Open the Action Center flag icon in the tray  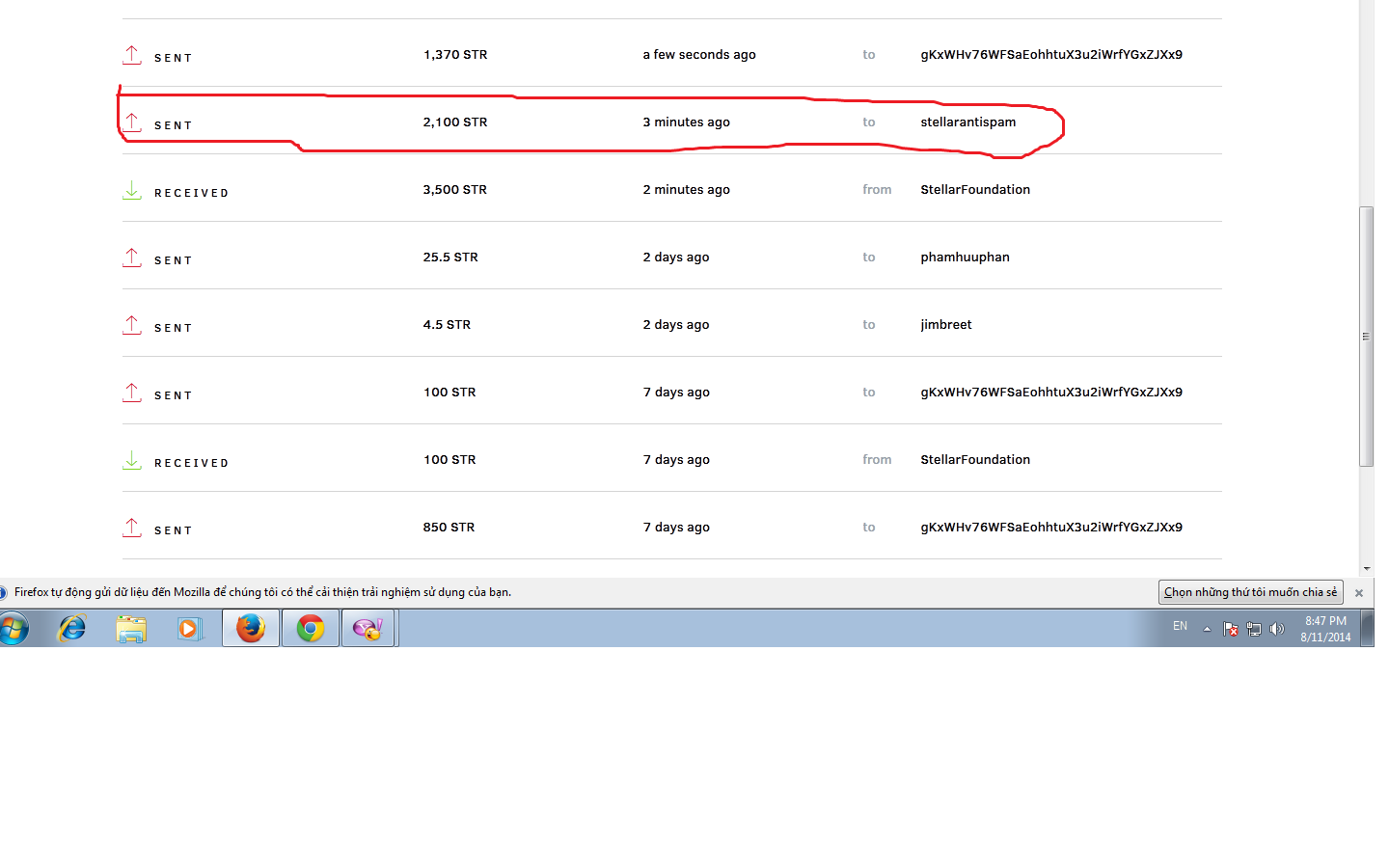click(x=1231, y=629)
